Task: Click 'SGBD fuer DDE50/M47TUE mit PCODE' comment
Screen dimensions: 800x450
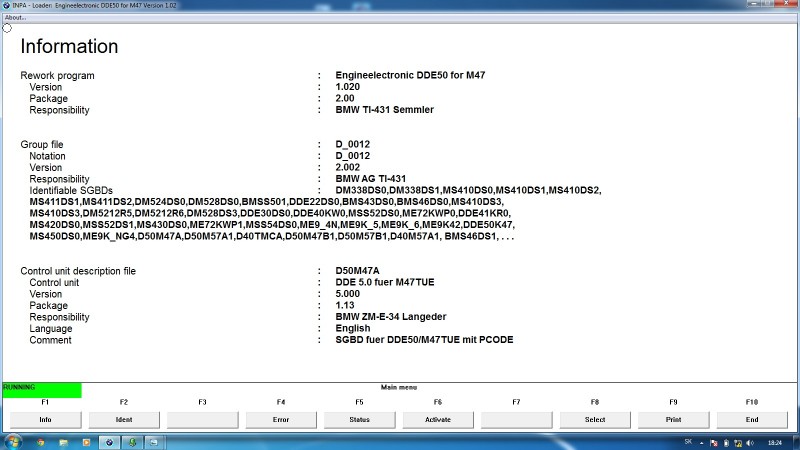Action: coord(424,340)
